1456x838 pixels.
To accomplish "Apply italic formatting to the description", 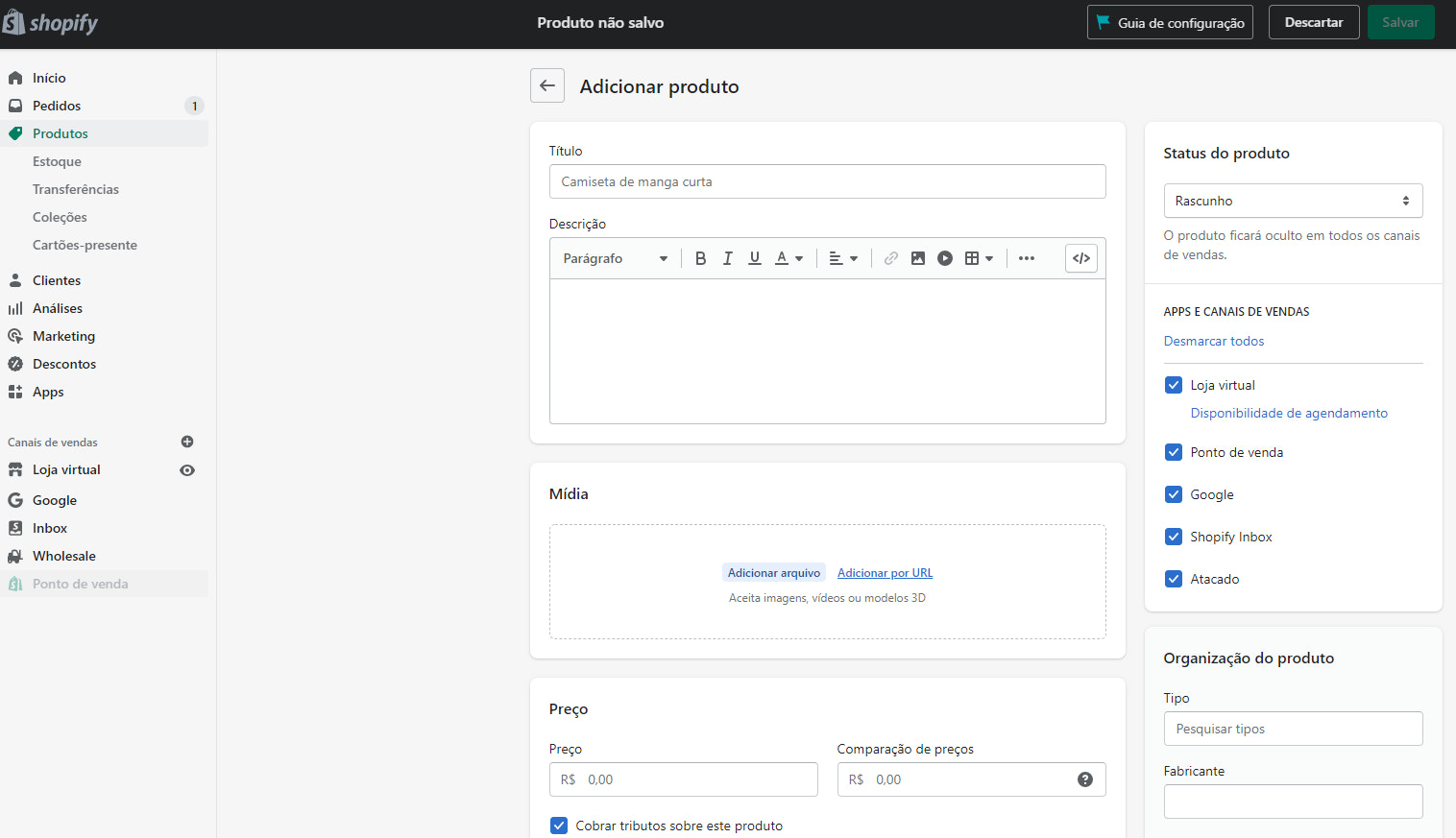I will pyautogui.click(x=727, y=257).
